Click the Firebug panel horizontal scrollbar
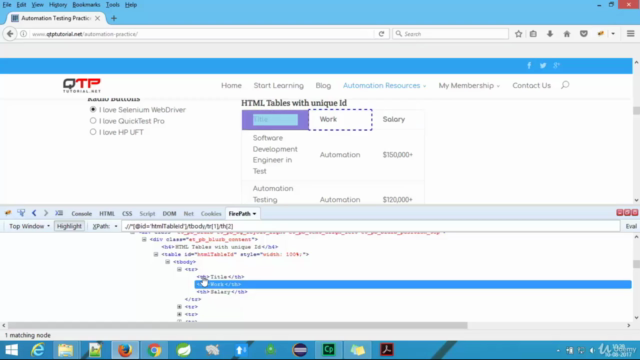 (238, 325)
